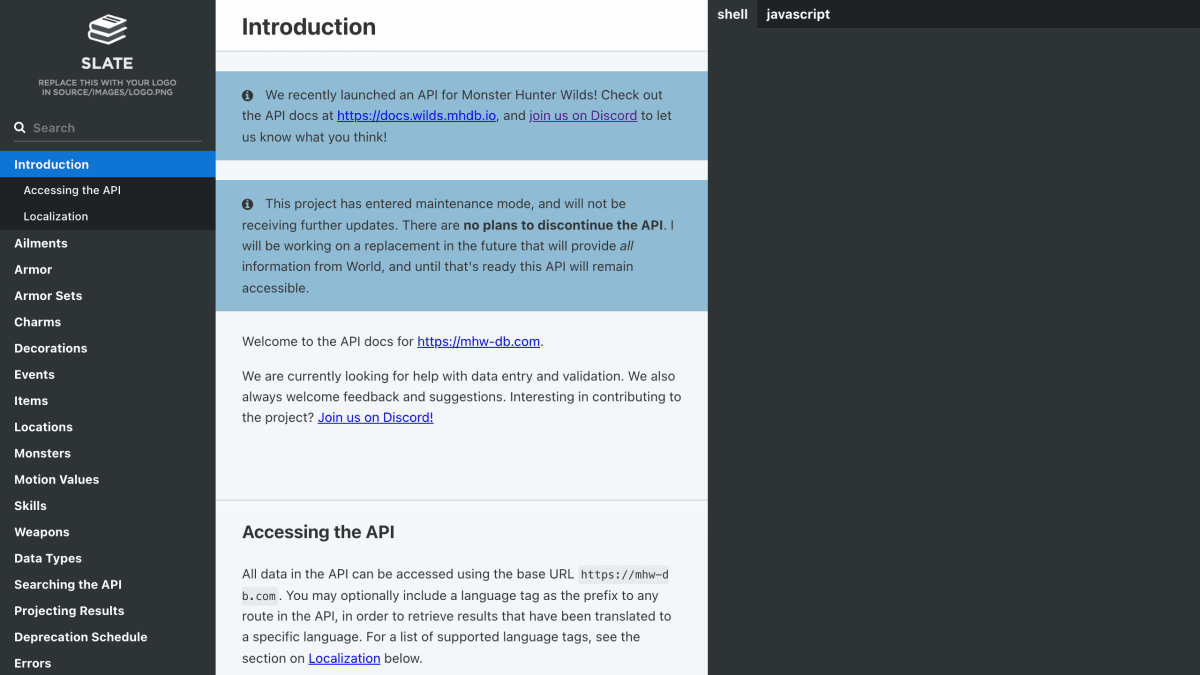Open the https://mhw-db.com link
The image size is (1200, 675).
[479, 342]
